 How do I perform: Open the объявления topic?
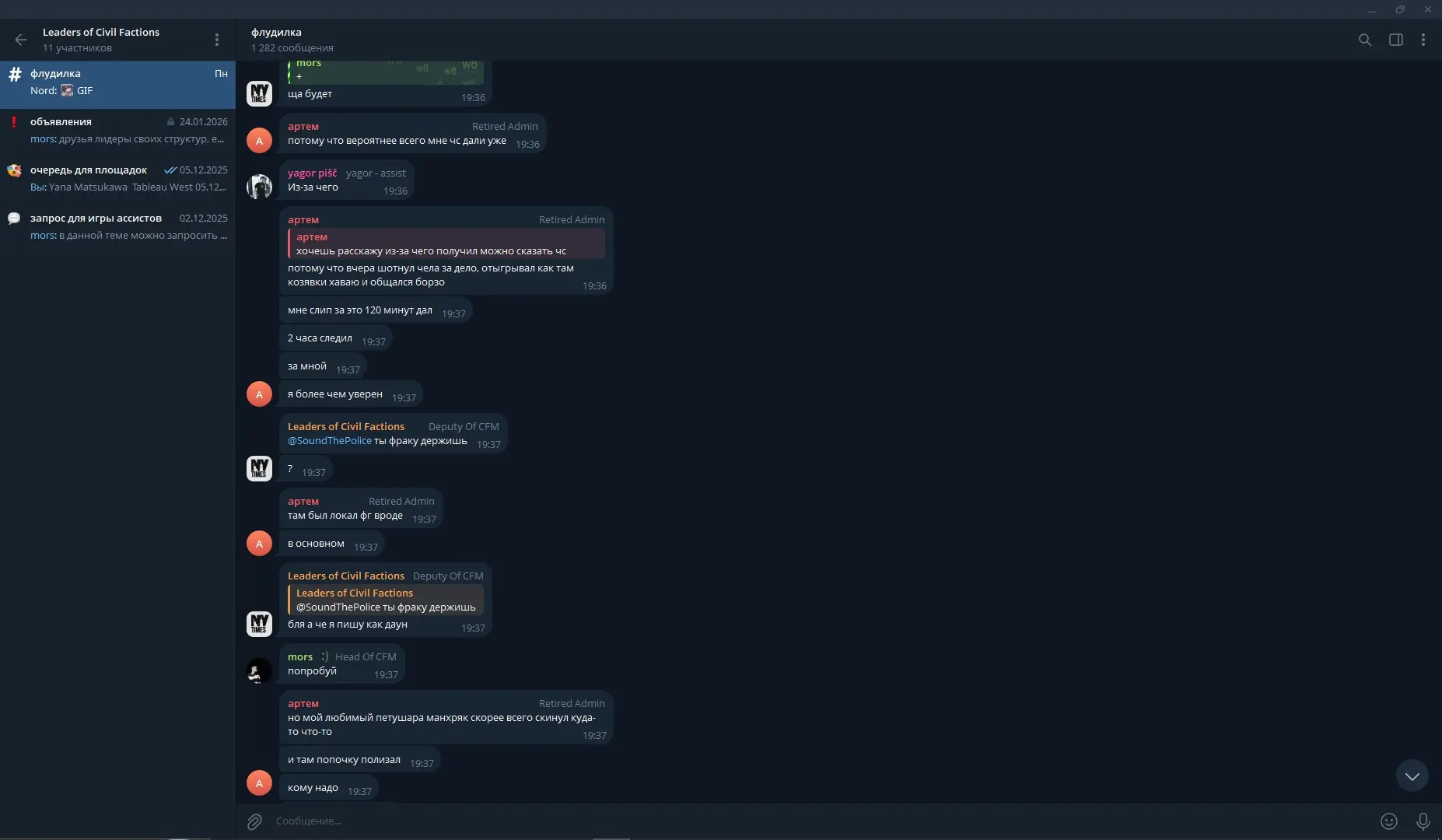tap(117, 131)
